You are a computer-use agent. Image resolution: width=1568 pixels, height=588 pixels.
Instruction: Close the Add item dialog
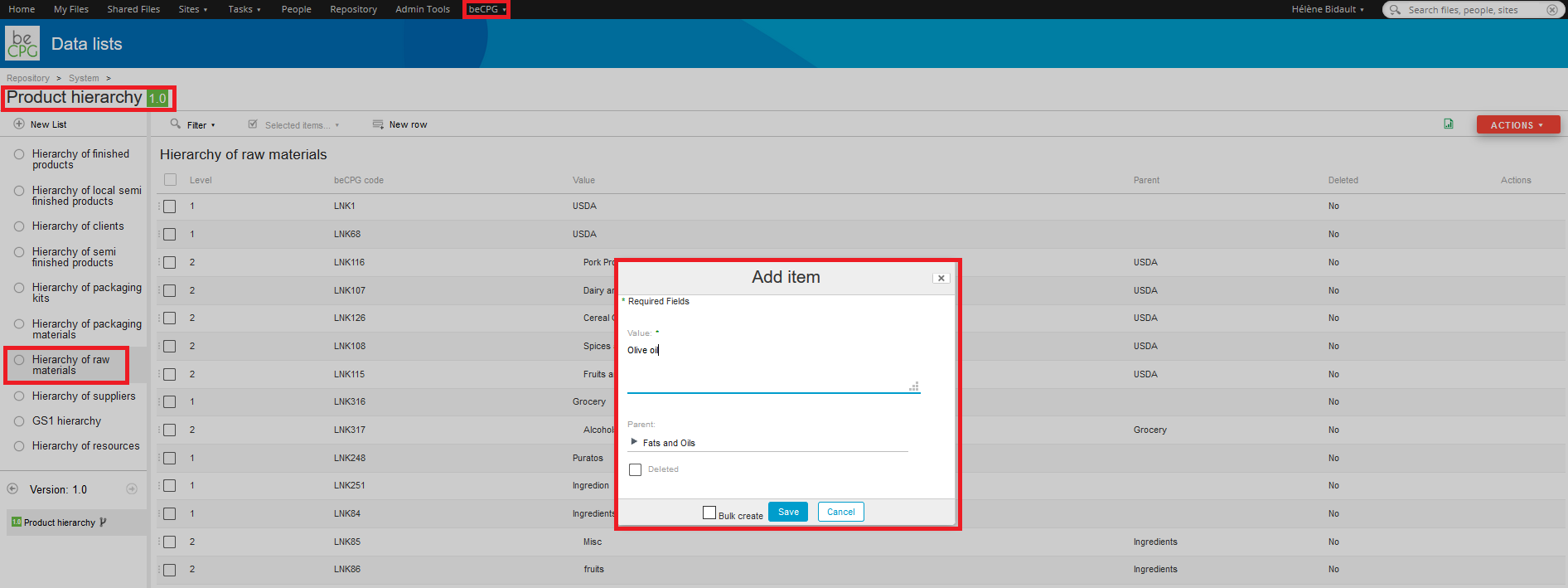click(941, 278)
